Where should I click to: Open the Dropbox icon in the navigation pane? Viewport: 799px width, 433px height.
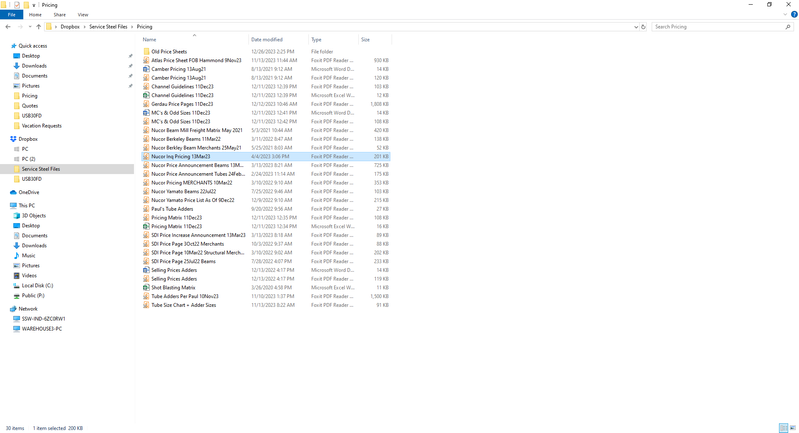13,139
